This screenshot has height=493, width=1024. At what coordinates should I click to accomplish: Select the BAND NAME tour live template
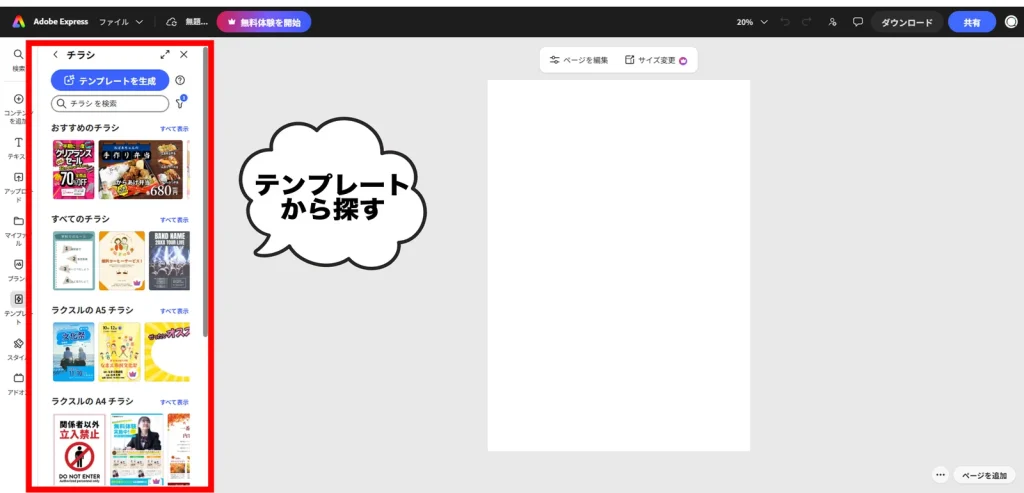169,261
